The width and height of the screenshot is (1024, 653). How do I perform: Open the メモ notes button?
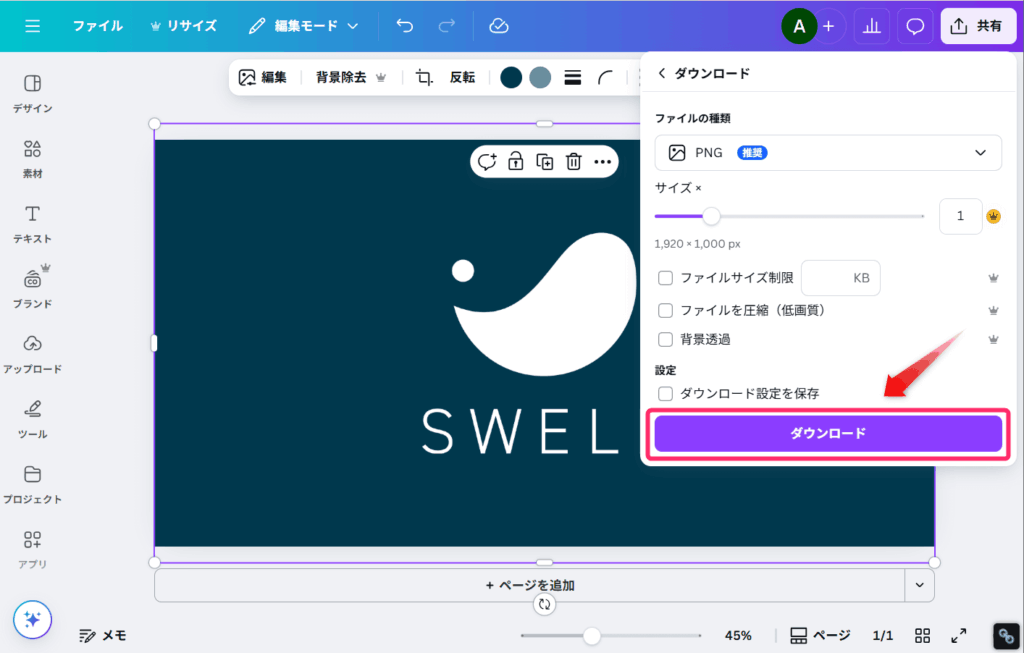(x=103, y=635)
